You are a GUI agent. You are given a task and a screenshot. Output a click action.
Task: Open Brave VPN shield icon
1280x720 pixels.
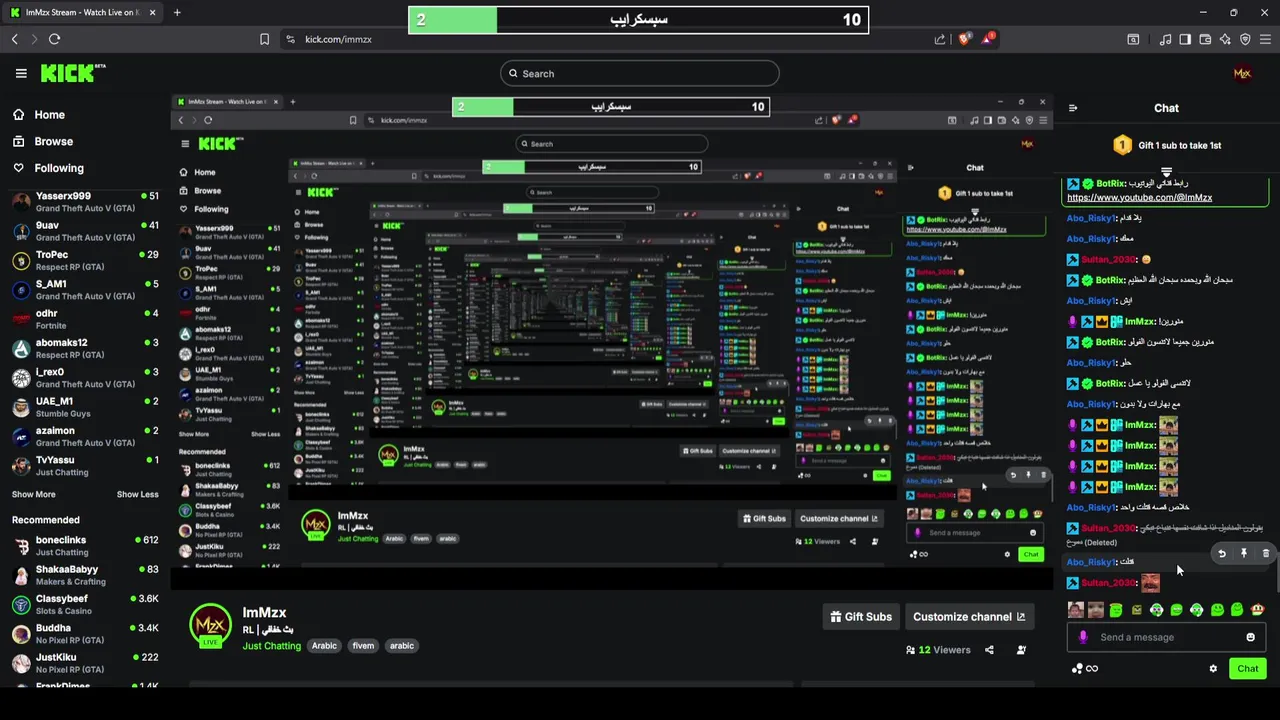(x=1245, y=39)
